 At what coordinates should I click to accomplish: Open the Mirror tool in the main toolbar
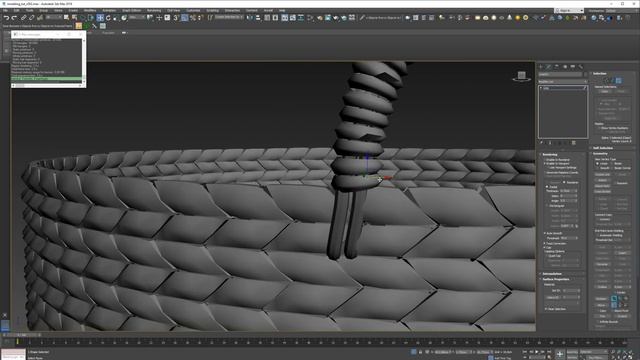point(249,18)
